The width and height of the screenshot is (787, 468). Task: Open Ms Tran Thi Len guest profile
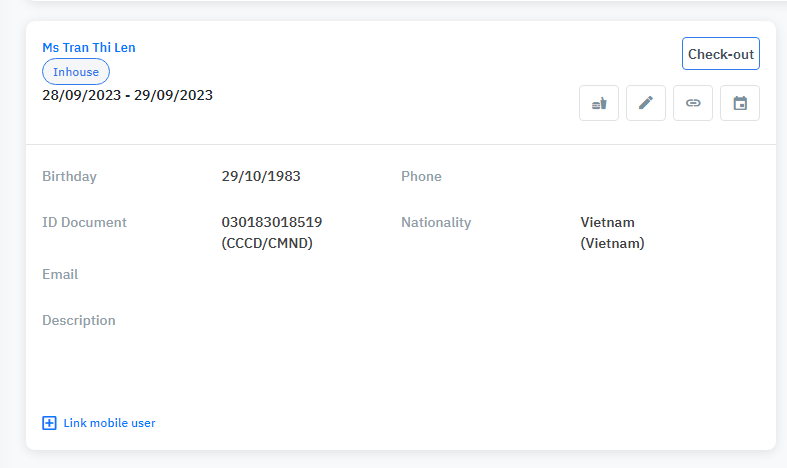89,47
